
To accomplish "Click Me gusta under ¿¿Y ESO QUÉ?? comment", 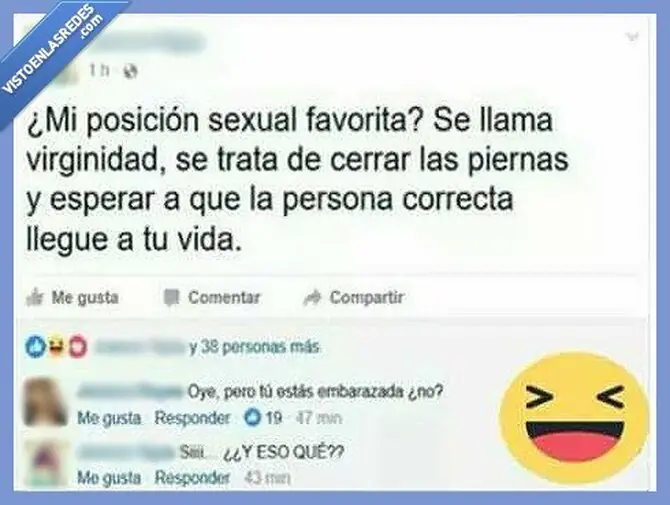I will [109, 477].
